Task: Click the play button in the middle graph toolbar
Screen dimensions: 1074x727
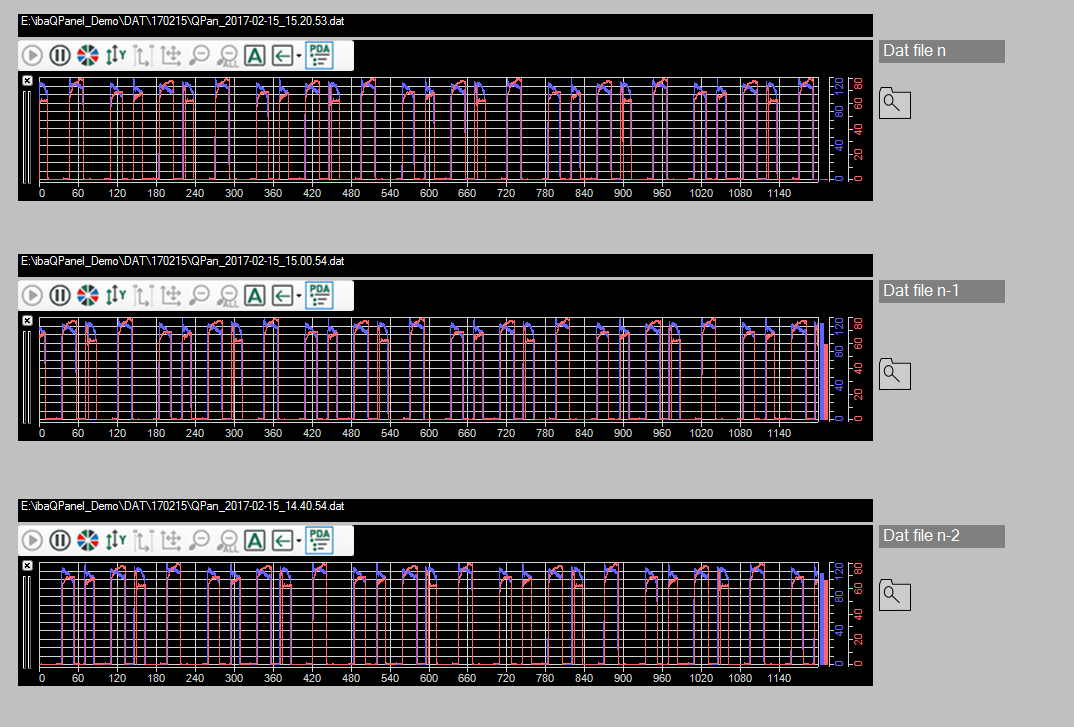Action: pyautogui.click(x=32, y=295)
